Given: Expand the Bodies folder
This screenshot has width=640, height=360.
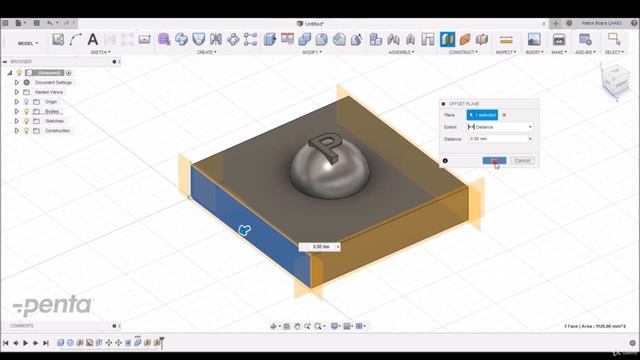Looking at the screenshot, I should pos(17,111).
